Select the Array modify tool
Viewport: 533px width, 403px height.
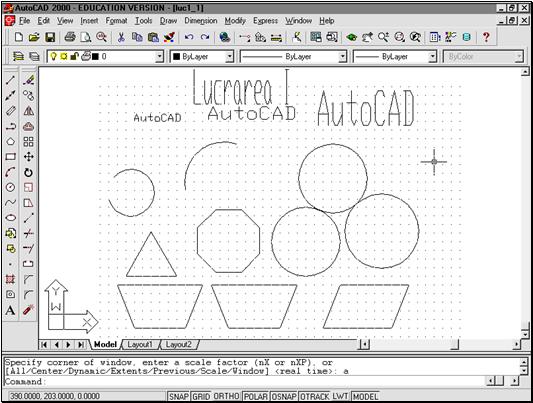pyautogui.click(x=29, y=141)
